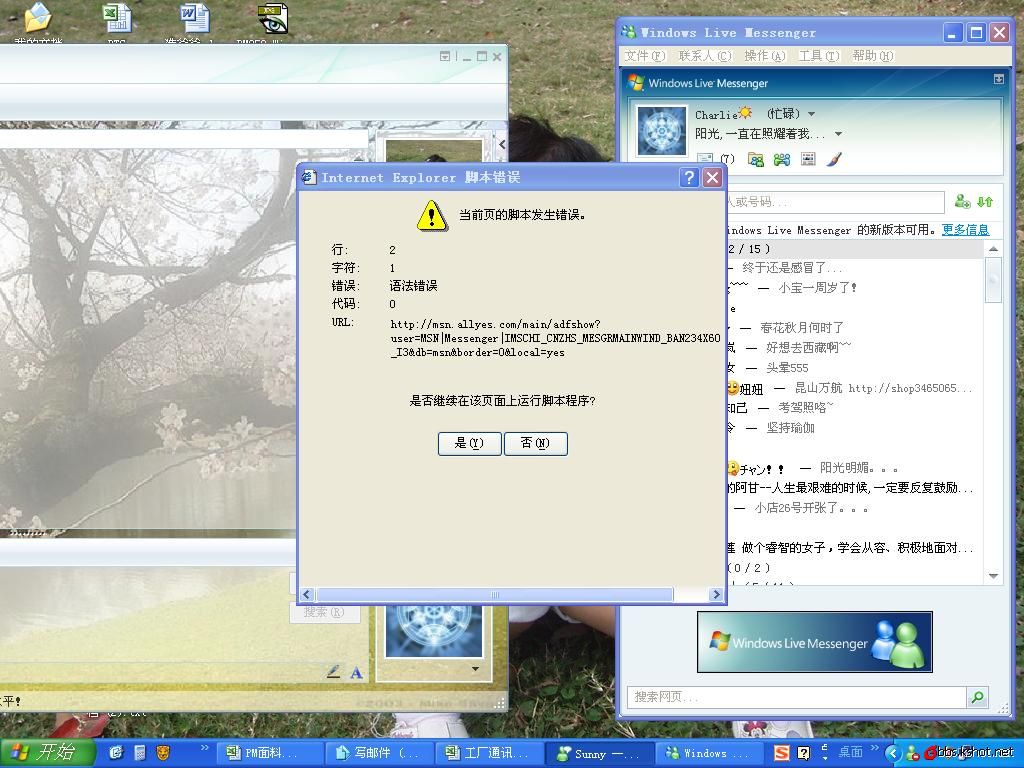Close the Internet Explorer script error dialog
Viewport: 1024px width, 768px height.
pos(712,178)
